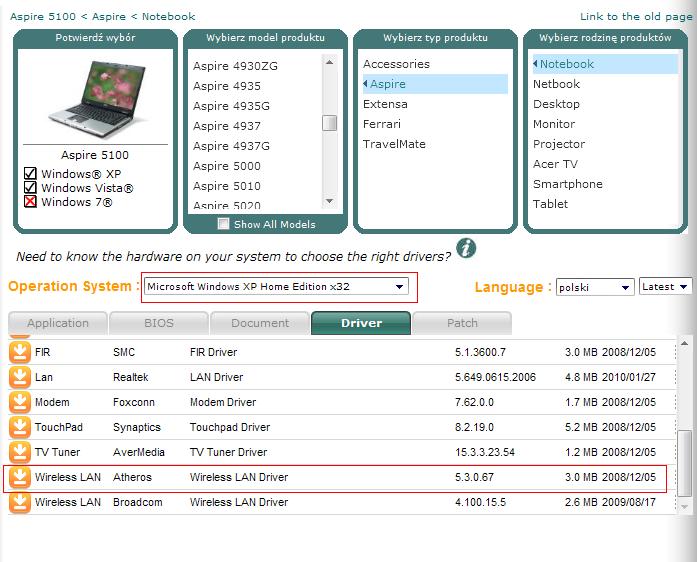Image resolution: width=697 pixels, height=562 pixels.
Task: Select Aspire 4935G model
Action: coord(231,106)
